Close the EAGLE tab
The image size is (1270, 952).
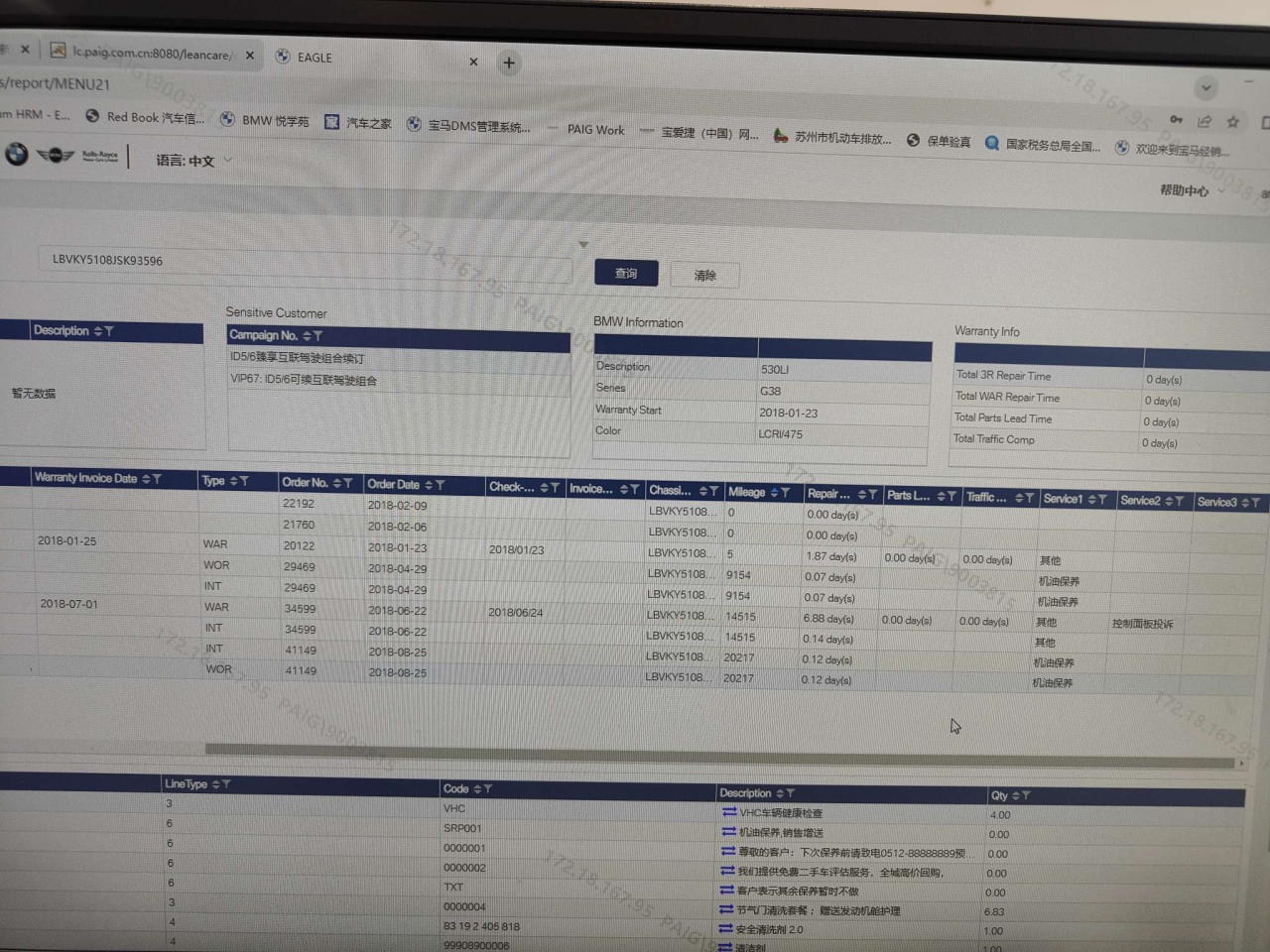pyautogui.click(x=473, y=61)
